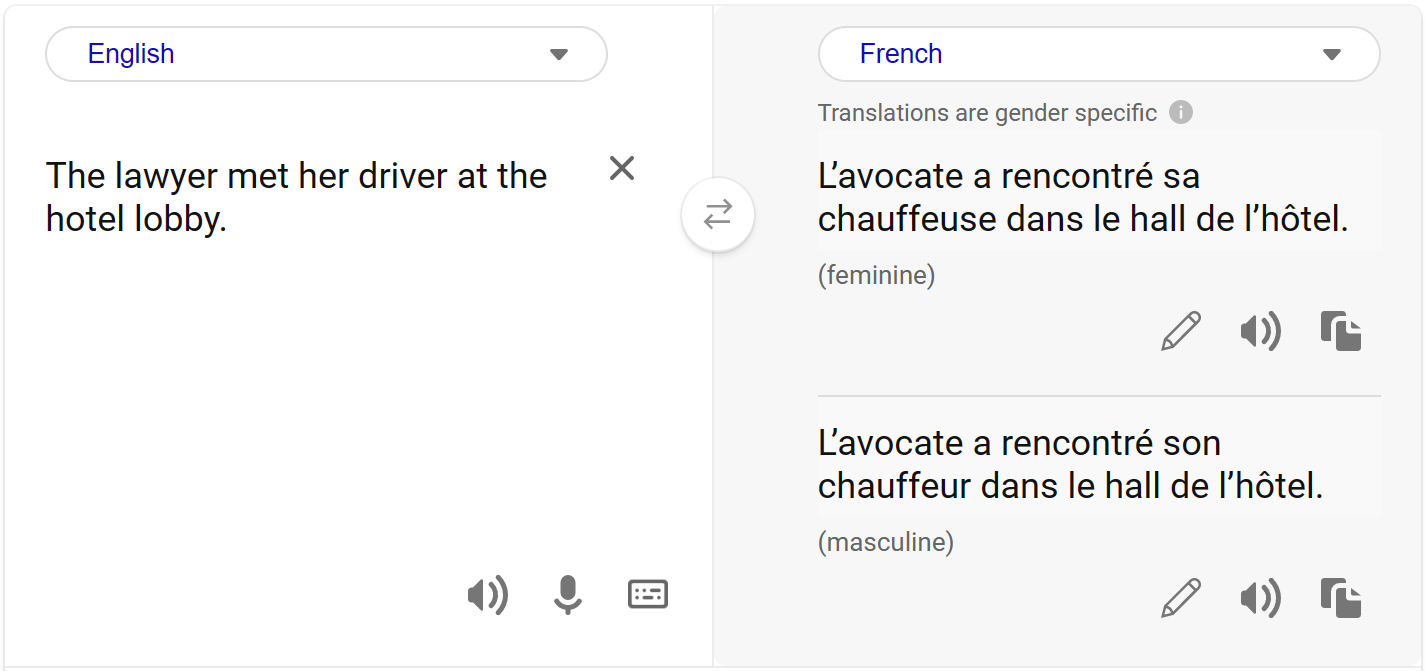Suggest an edit to the feminine translation

[x=1181, y=331]
